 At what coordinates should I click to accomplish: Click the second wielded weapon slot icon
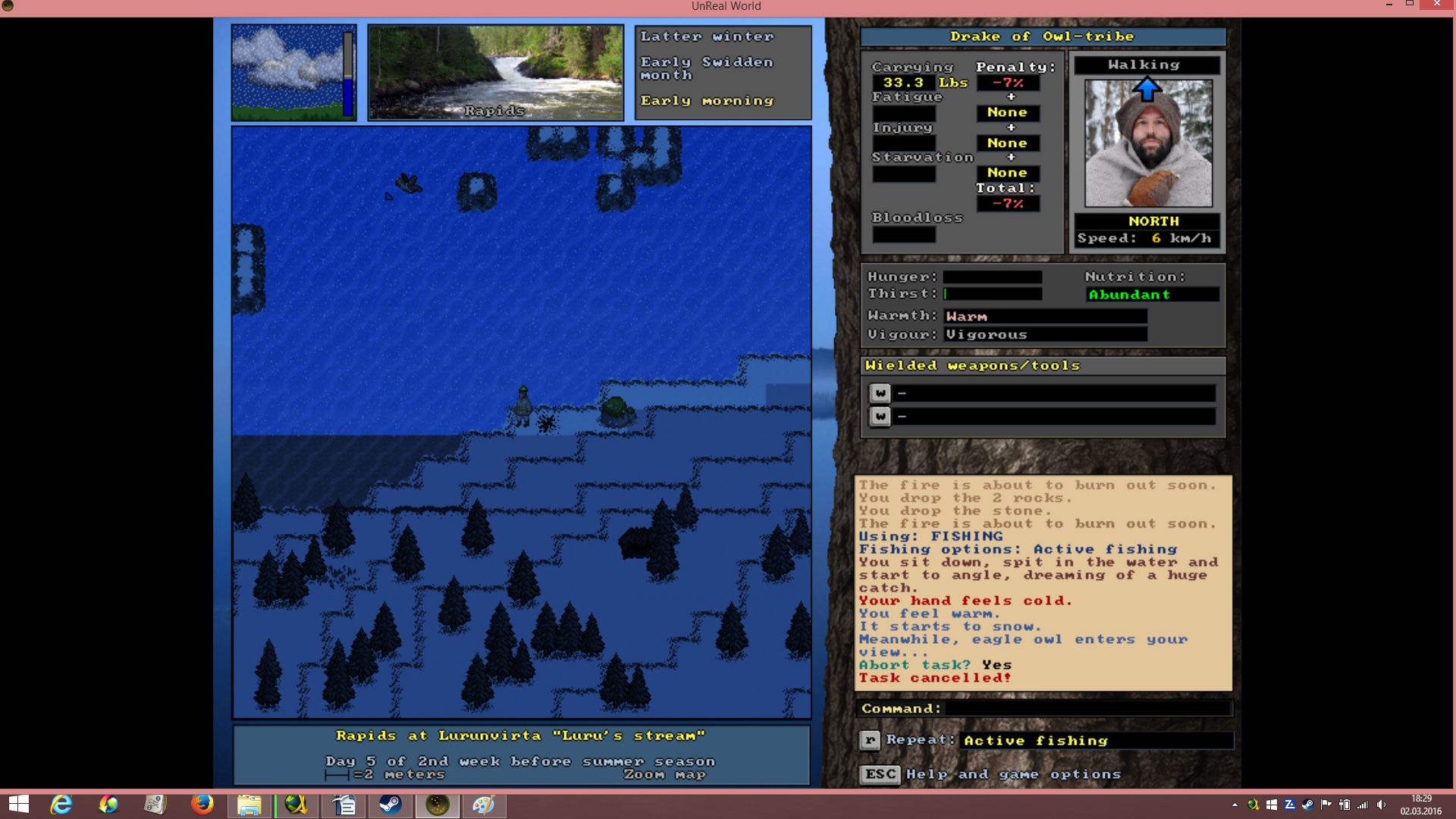(x=880, y=416)
